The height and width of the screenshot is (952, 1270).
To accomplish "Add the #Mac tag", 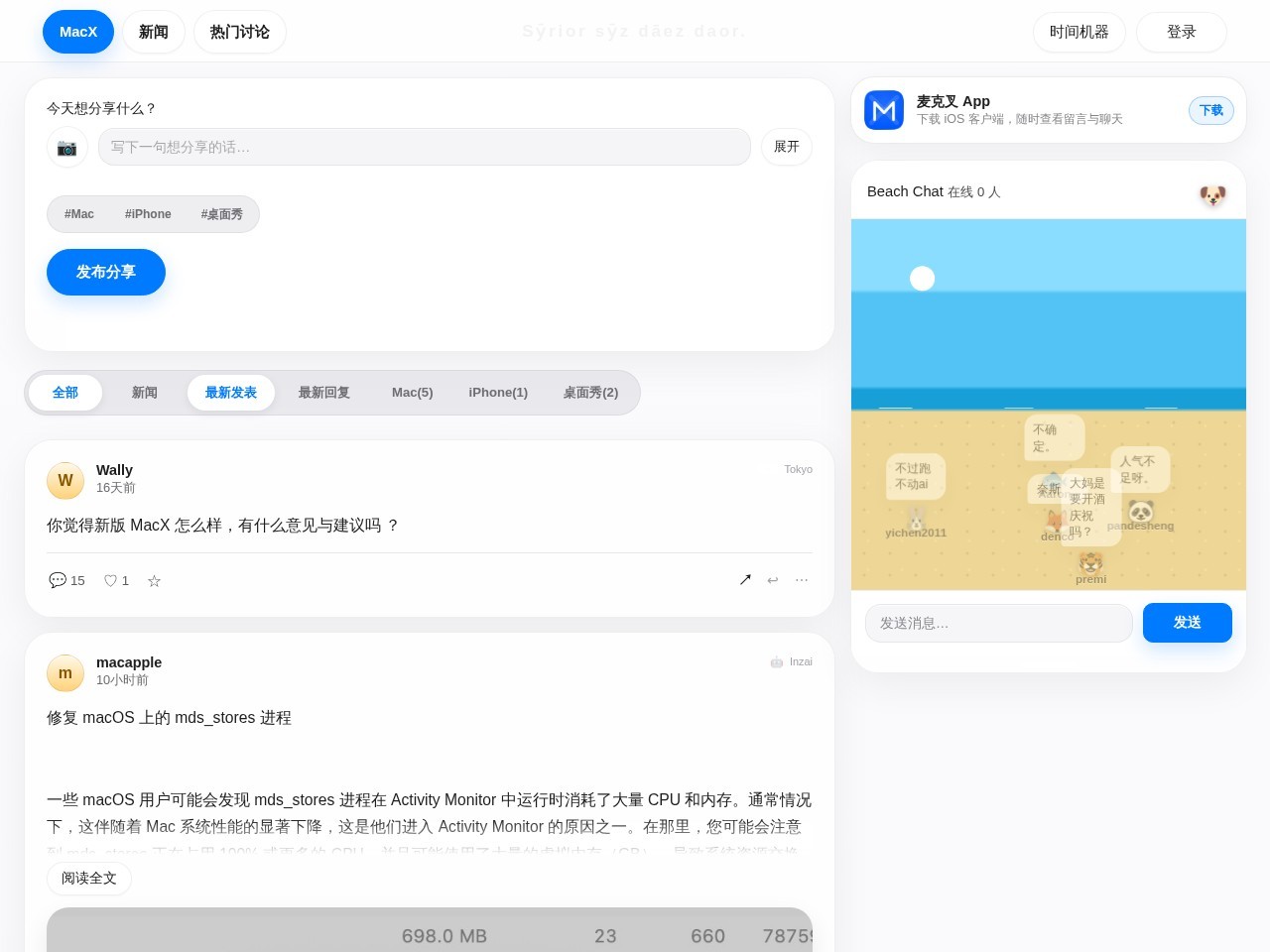I will 79,214.
